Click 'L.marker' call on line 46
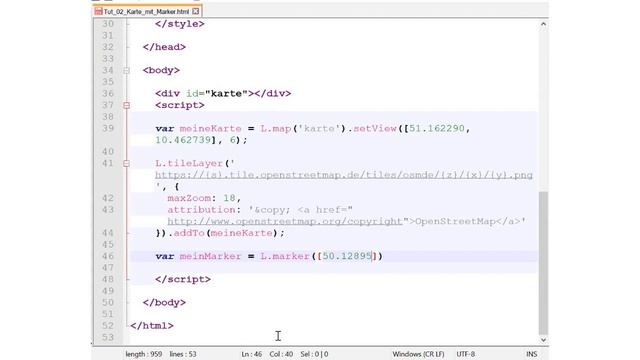The height and width of the screenshot is (360, 640). pos(285,256)
